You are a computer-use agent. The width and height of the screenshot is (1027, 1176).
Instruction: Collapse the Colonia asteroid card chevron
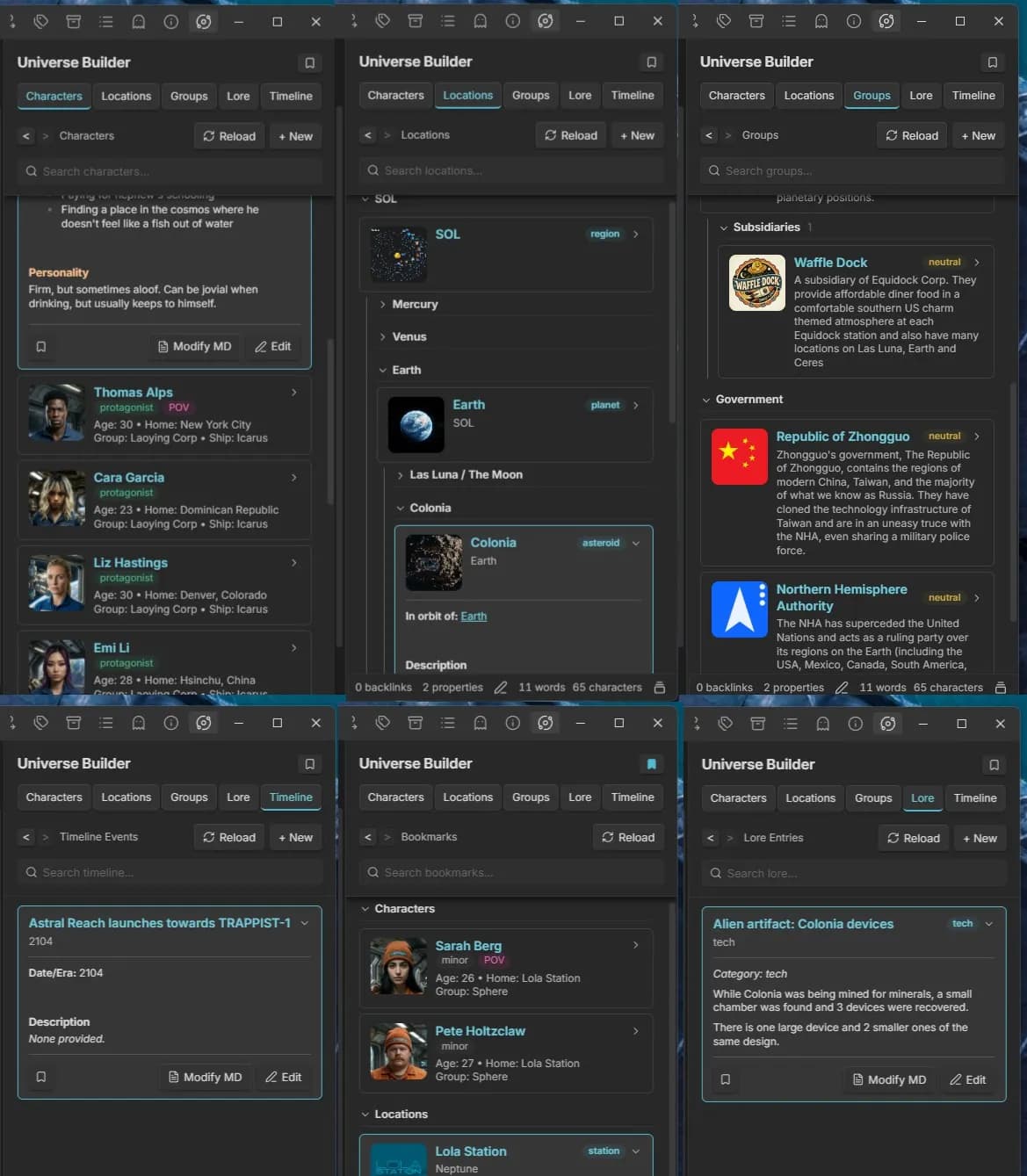636,544
